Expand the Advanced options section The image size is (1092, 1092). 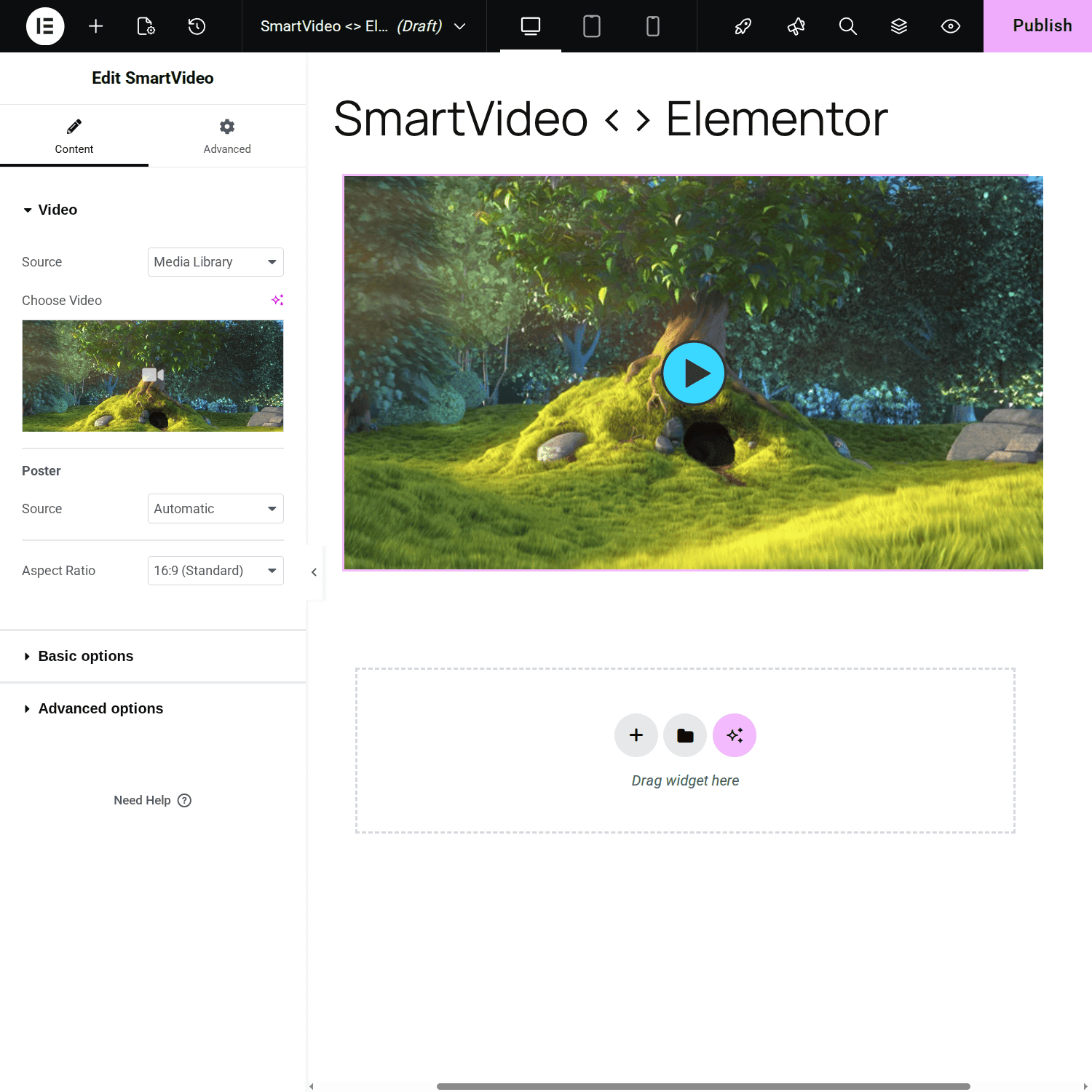[153, 708]
